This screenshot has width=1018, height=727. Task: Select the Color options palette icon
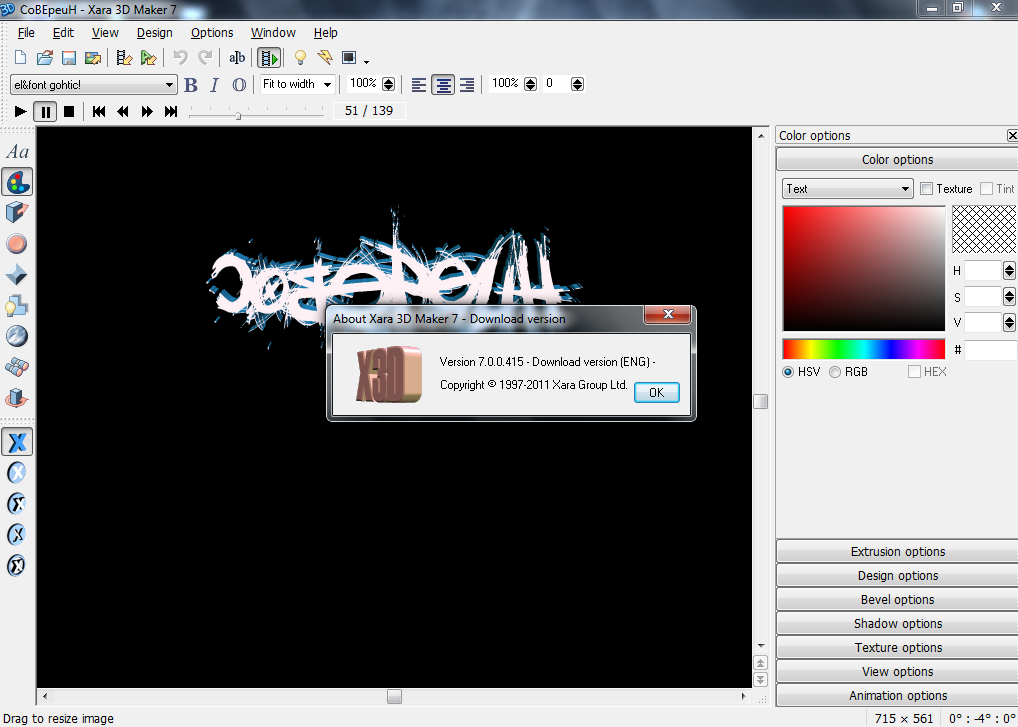pyautogui.click(x=17, y=181)
